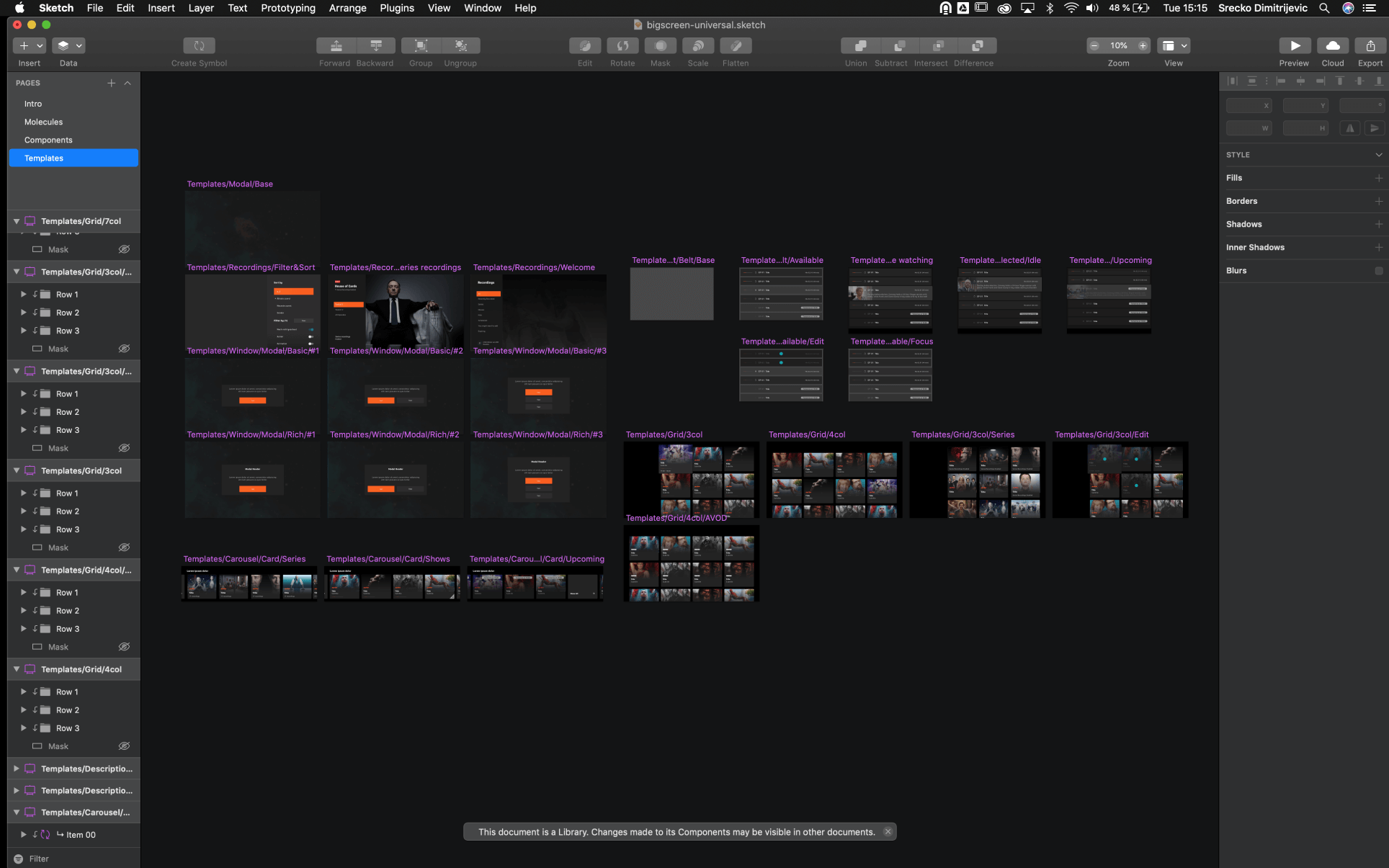Show hidden Mask in Templates/Grid/7col
The width and height of the screenshot is (1389, 868).
(x=124, y=249)
